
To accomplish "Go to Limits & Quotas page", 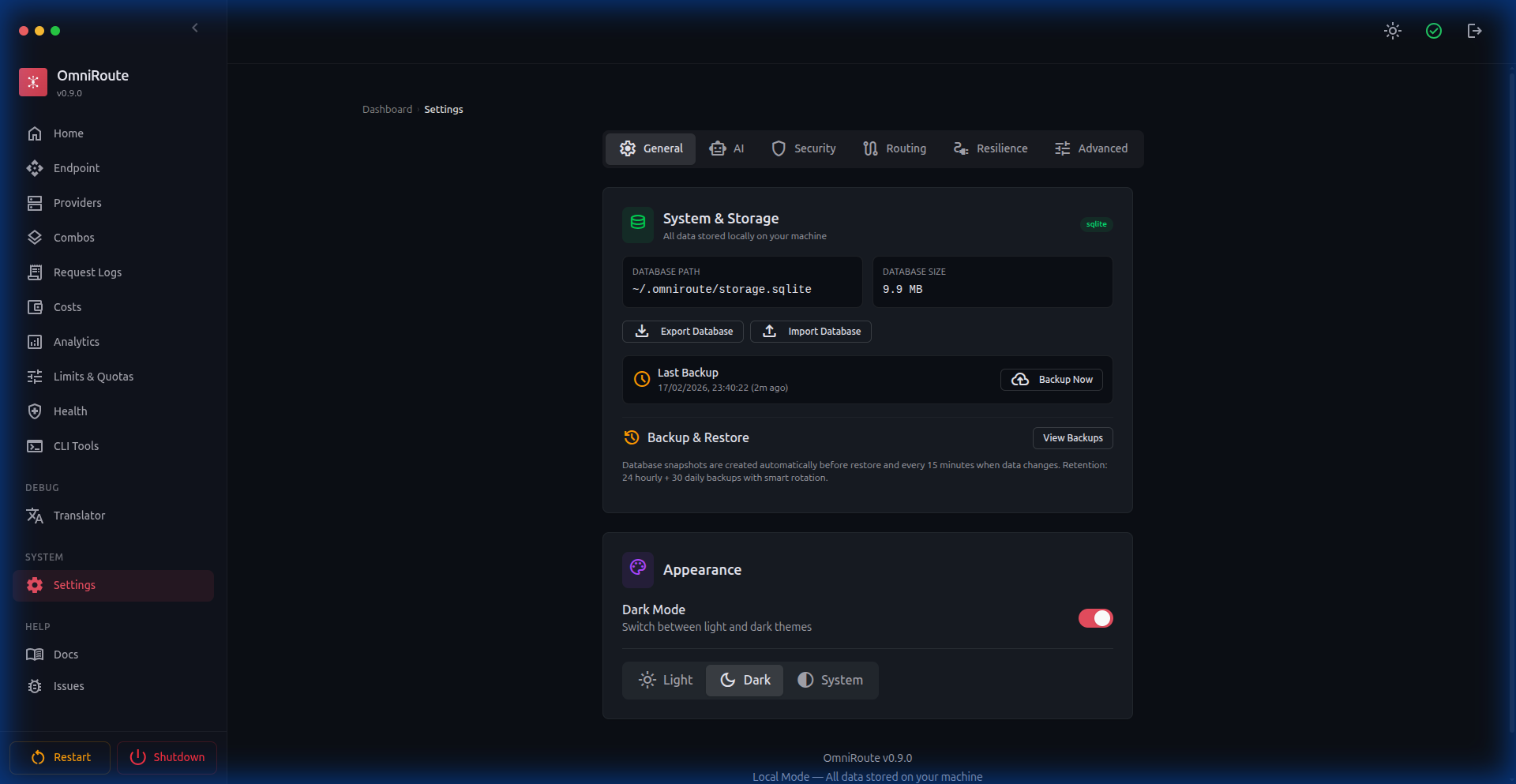I will pos(92,377).
